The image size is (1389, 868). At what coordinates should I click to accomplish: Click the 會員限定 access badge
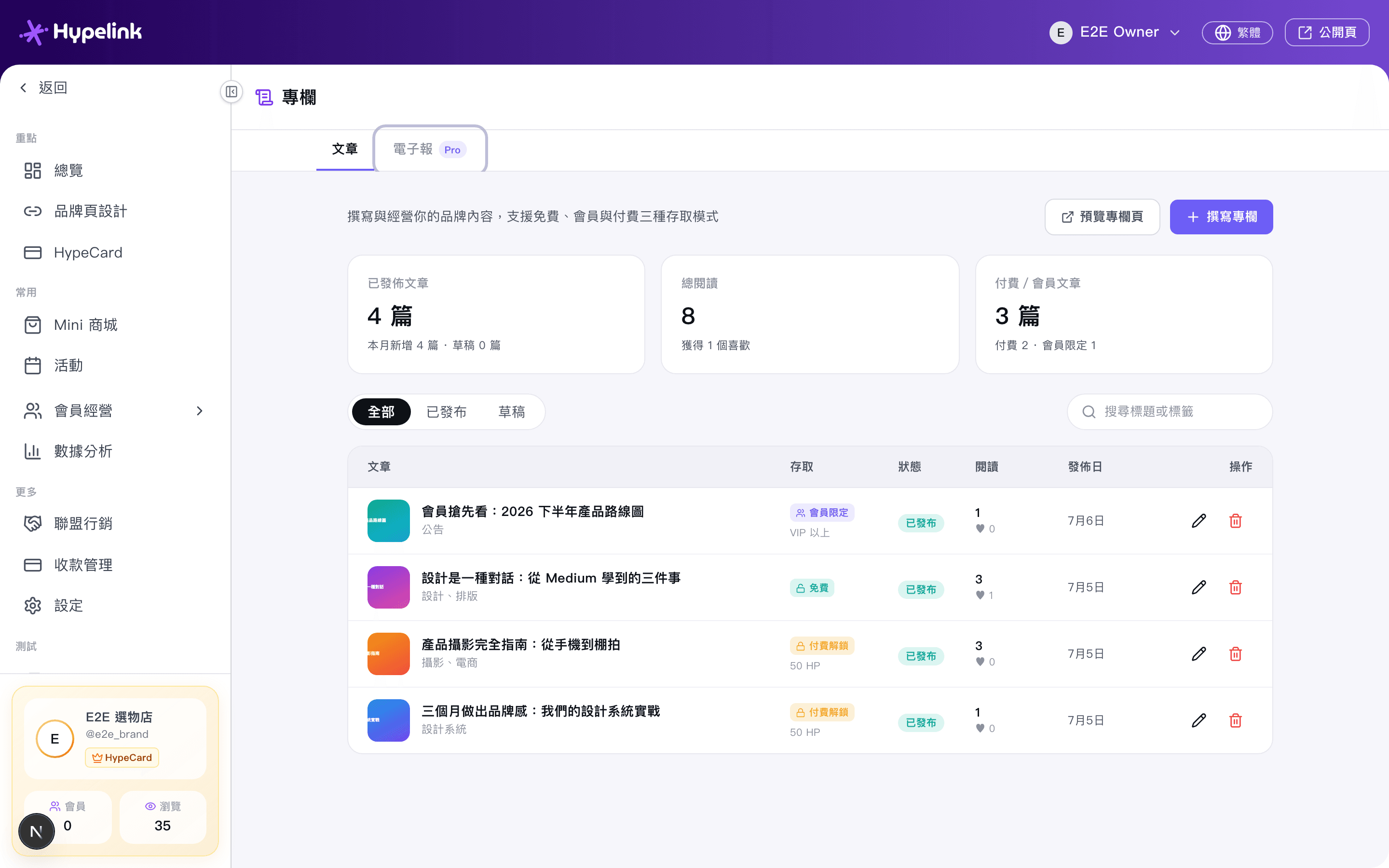[x=822, y=513]
